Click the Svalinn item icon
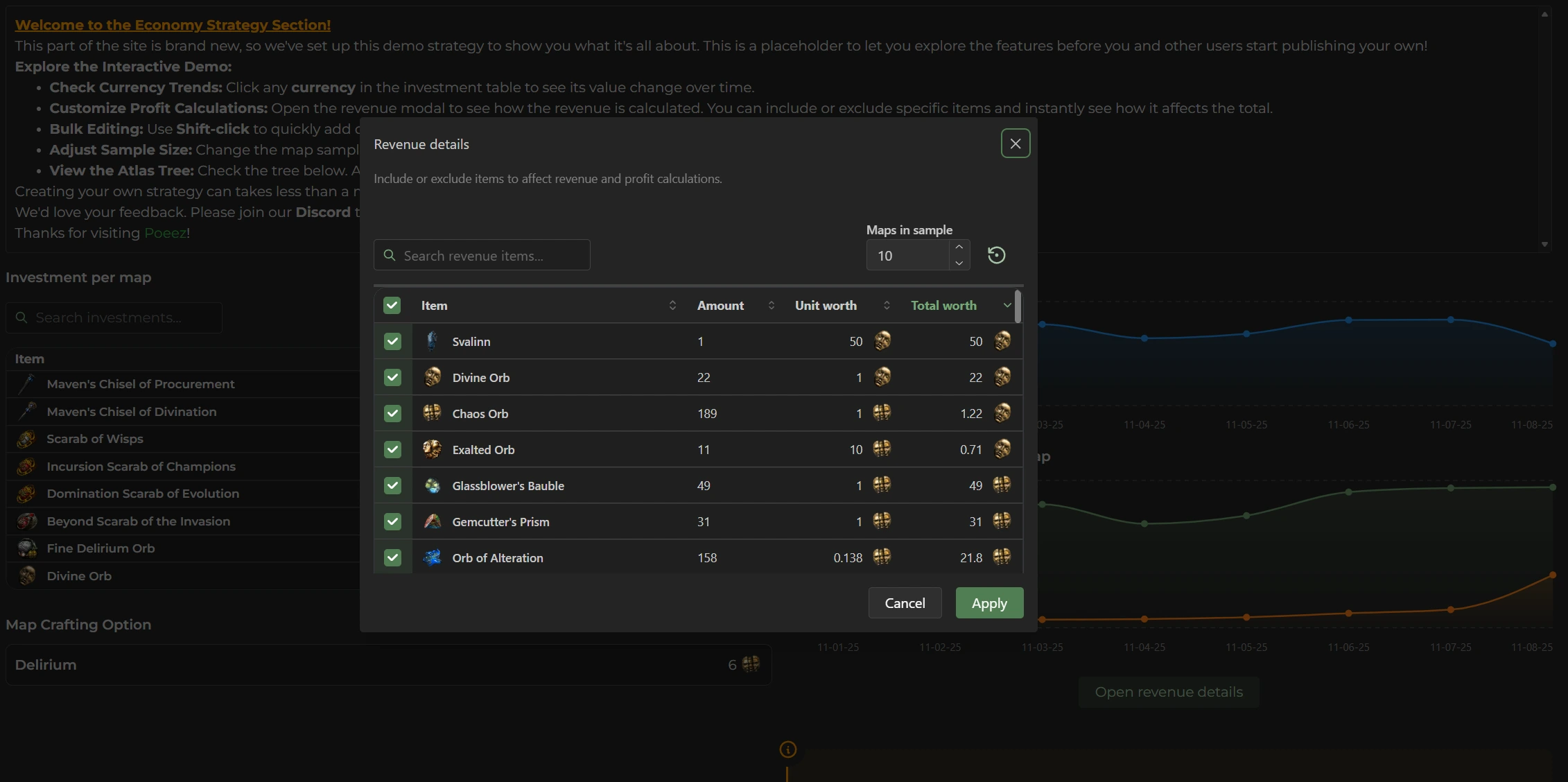 (x=432, y=341)
